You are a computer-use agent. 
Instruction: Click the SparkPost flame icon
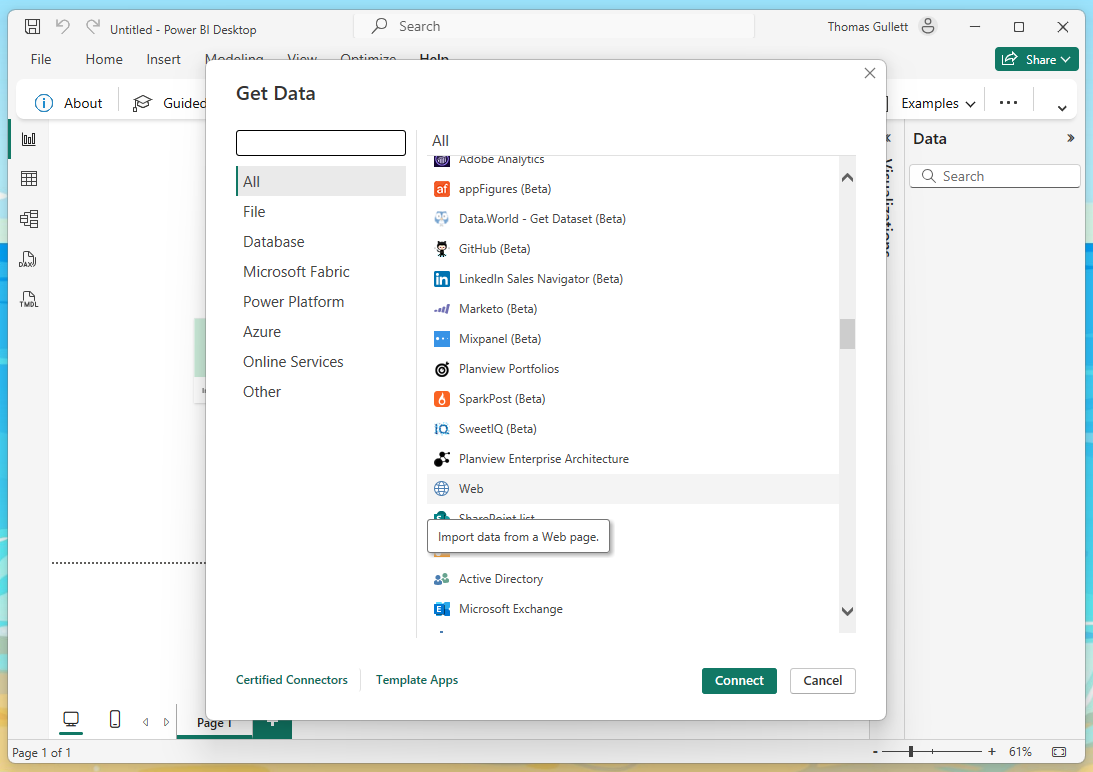(x=442, y=399)
